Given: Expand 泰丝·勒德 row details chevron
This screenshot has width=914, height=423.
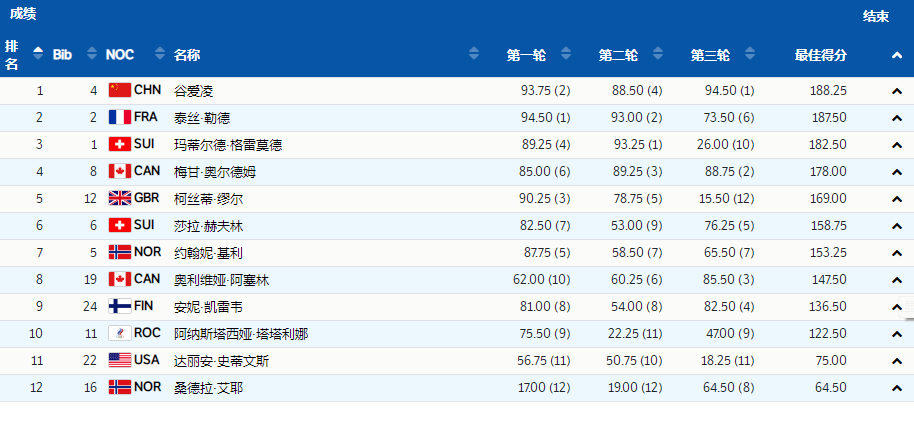Looking at the screenshot, I should (x=897, y=118).
